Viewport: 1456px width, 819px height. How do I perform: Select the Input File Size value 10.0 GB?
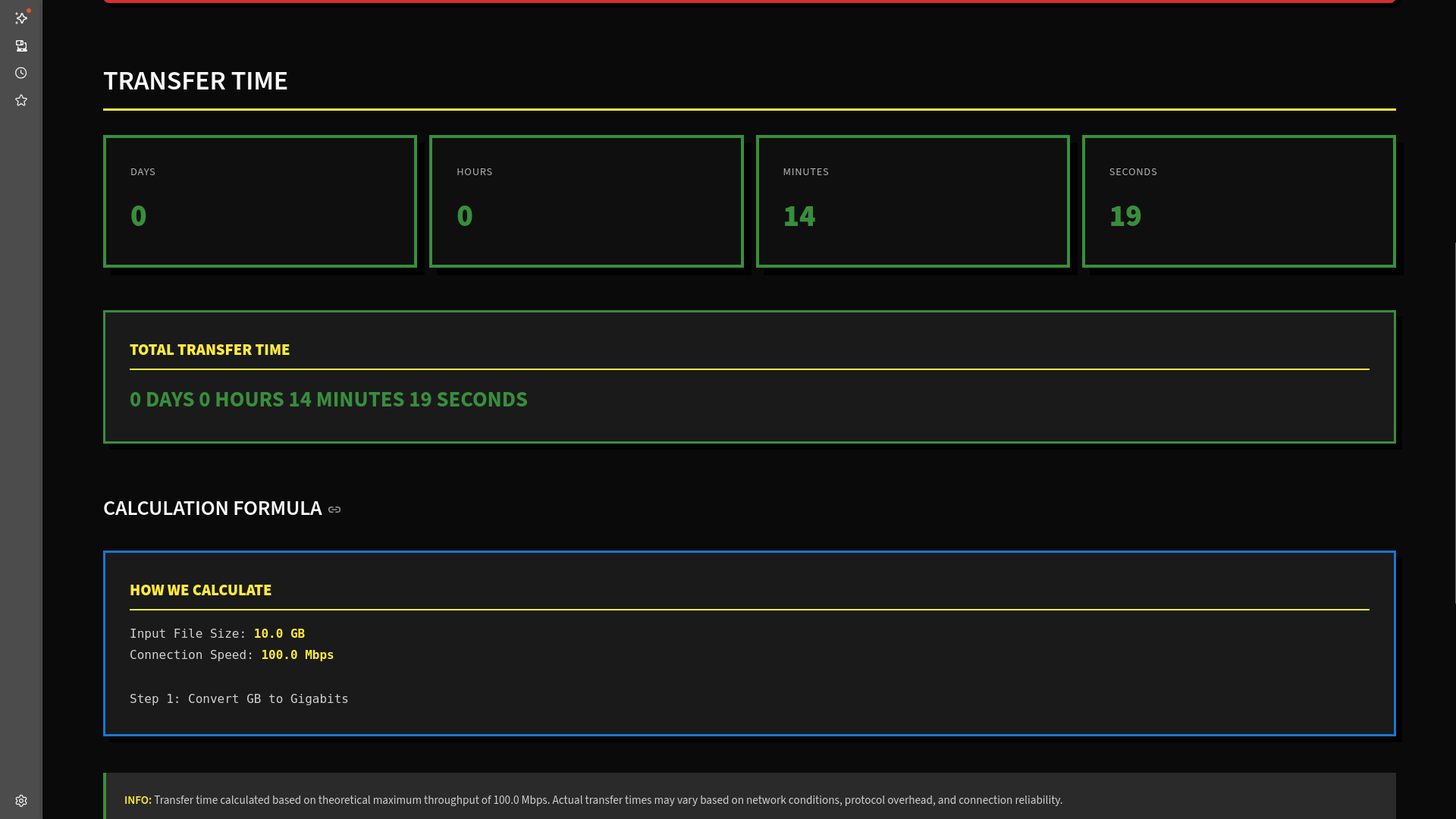pyautogui.click(x=279, y=633)
